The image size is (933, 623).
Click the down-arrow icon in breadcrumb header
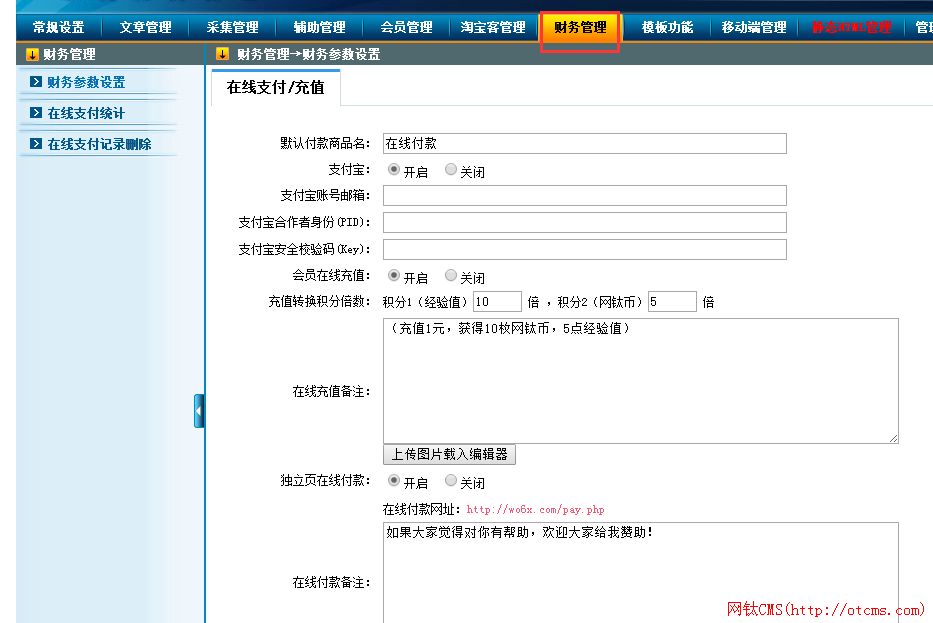pos(222,55)
